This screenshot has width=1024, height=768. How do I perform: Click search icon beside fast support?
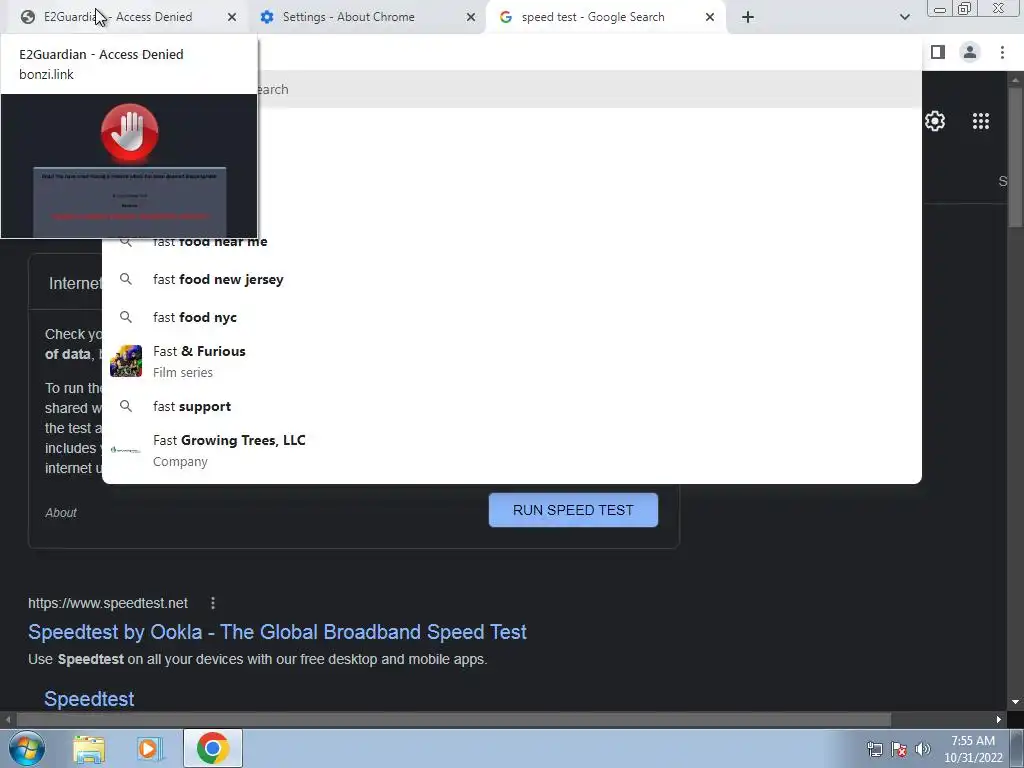coord(126,406)
